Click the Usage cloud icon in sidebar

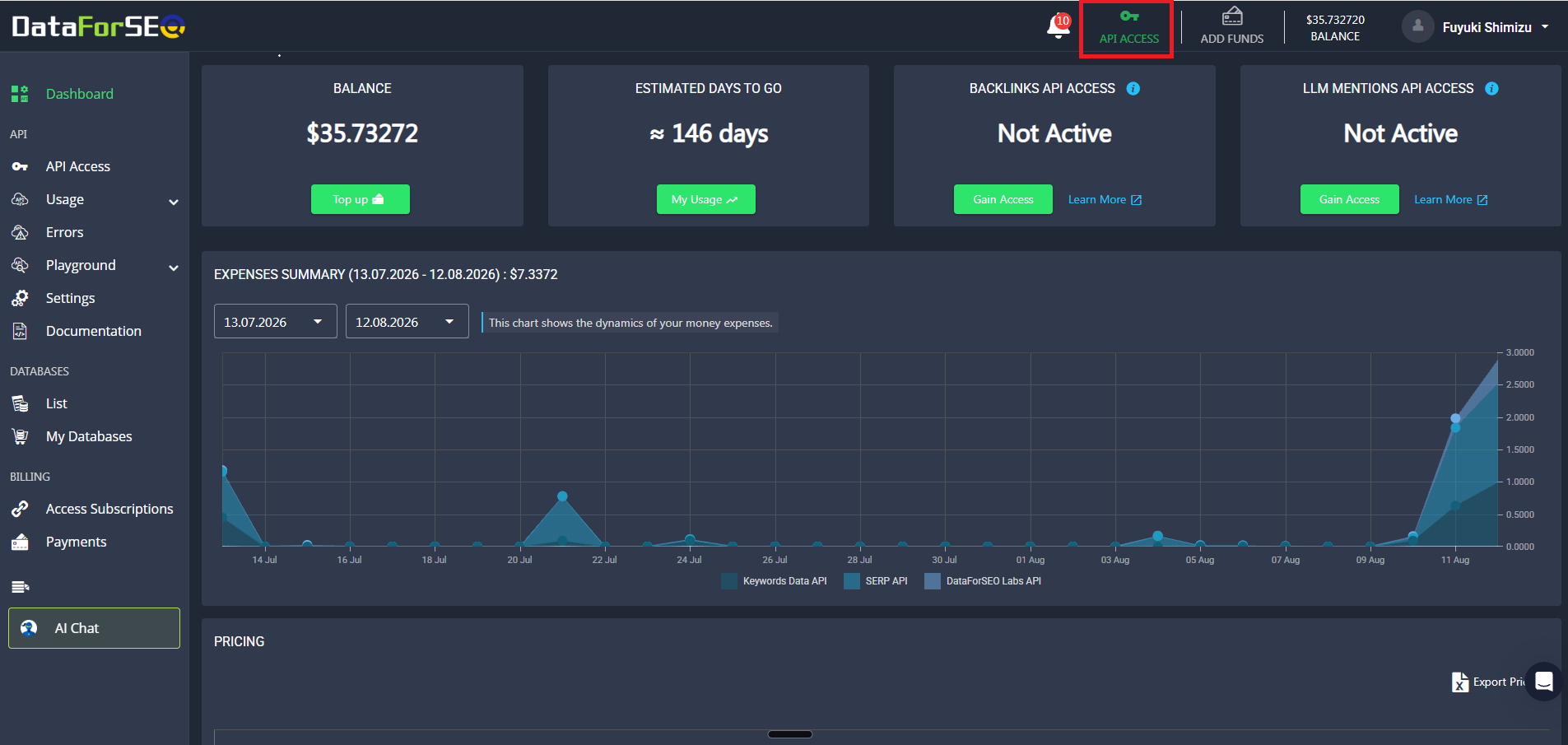[20, 199]
